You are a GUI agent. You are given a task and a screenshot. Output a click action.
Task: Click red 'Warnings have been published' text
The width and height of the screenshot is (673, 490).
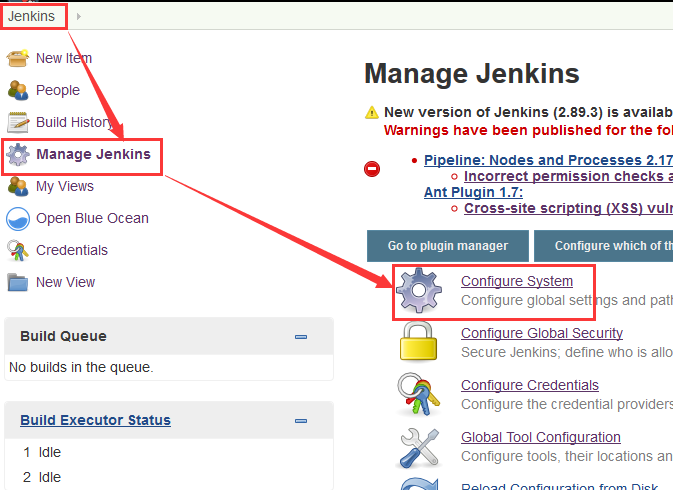point(528,130)
